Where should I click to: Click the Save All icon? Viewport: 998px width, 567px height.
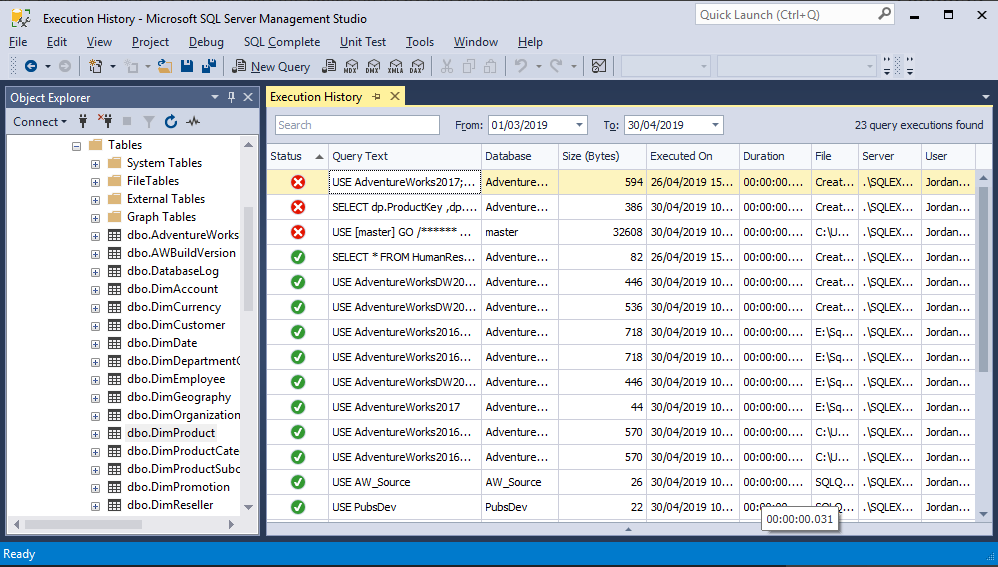209,66
